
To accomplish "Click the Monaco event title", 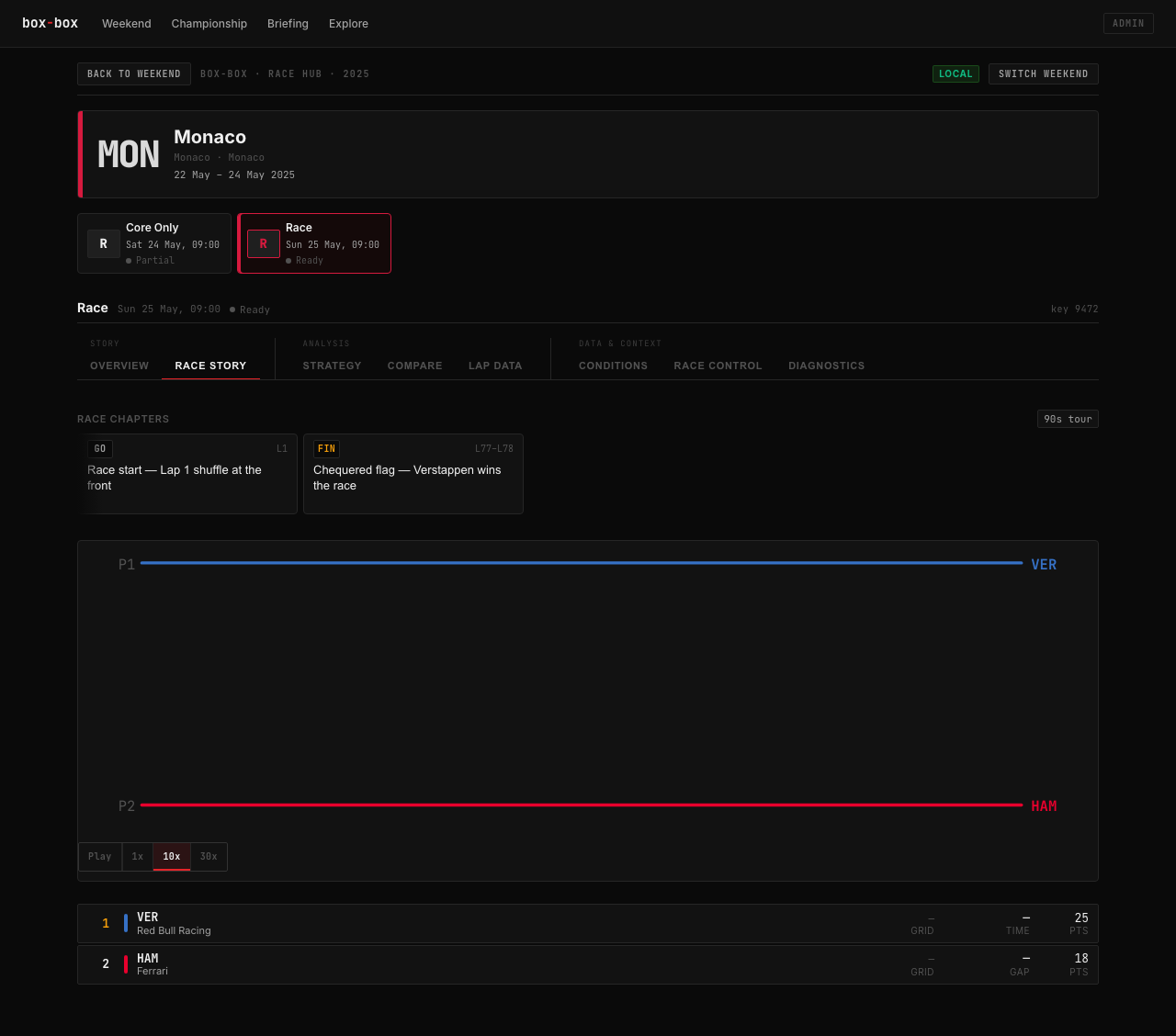I will 210,137.
